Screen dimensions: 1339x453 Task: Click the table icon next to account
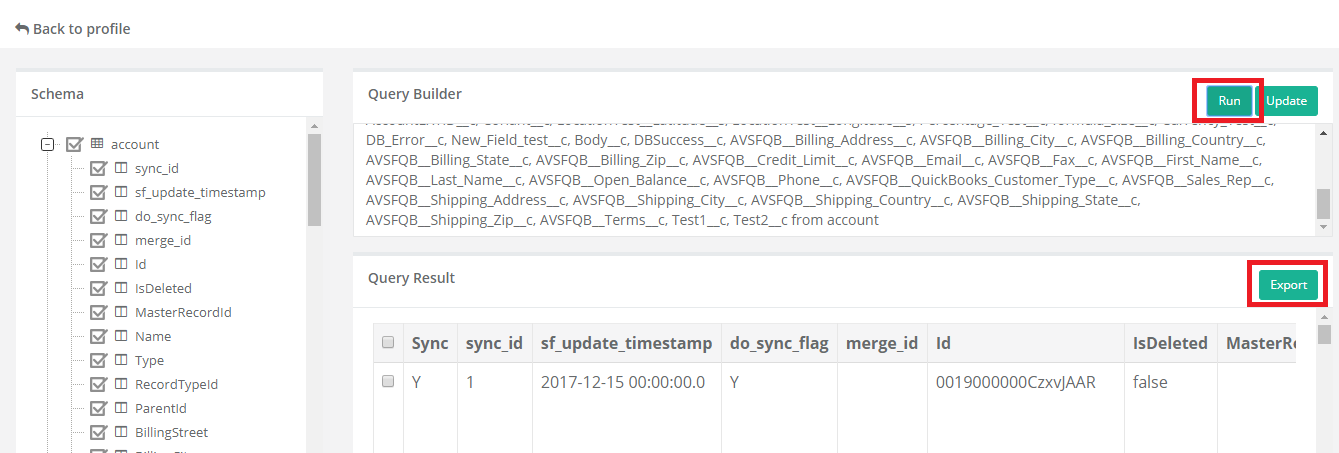(x=97, y=144)
